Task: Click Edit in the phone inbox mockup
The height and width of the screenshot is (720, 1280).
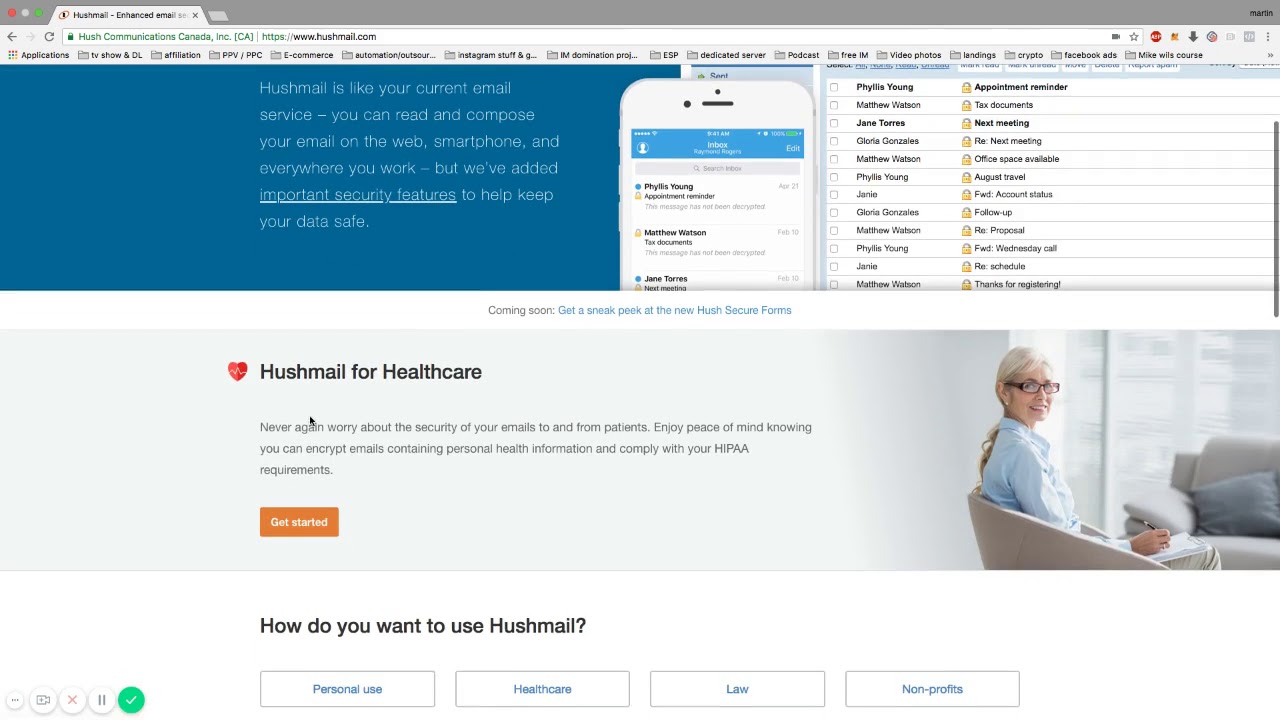Action: tap(792, 148)
